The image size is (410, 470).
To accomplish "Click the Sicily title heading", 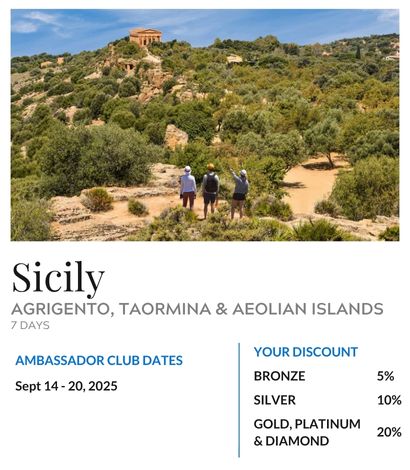I will click(x=58, y=279).
